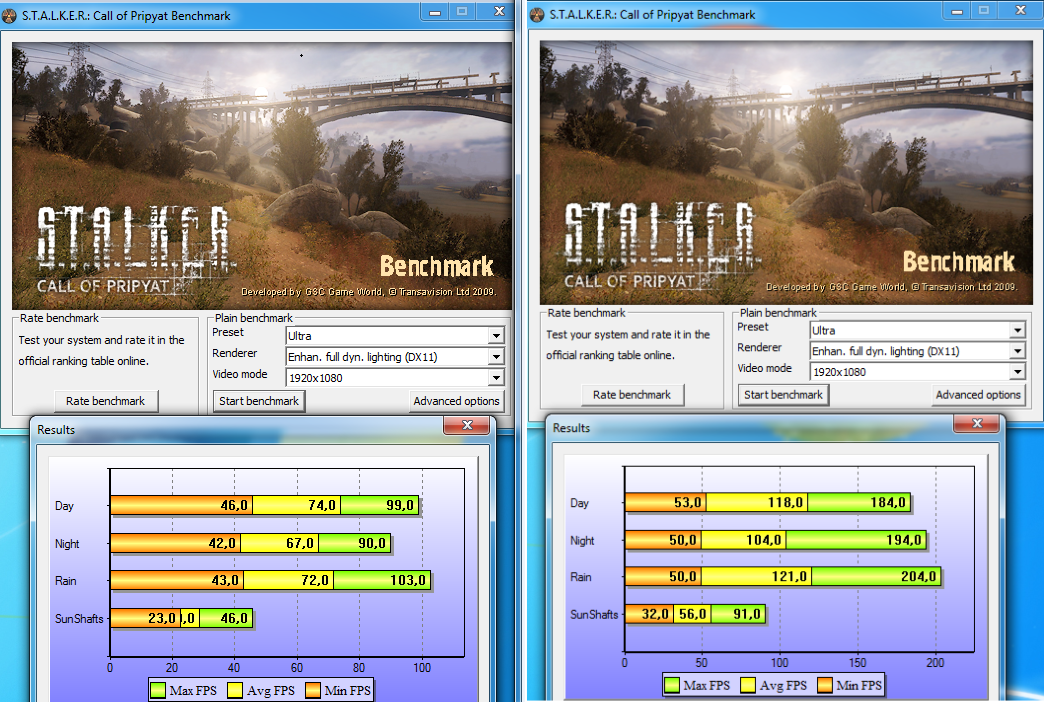Click Rate benchmark button in left window
The image size is (1044, 702).
(x=106, y=401)
